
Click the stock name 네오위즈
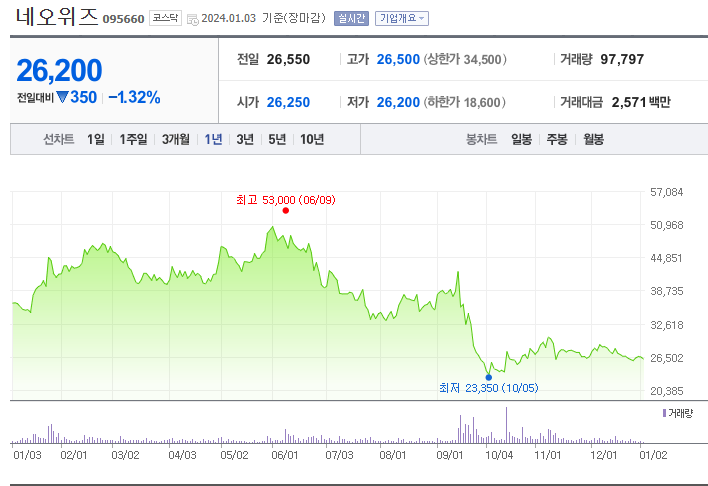tap(57, 17)
